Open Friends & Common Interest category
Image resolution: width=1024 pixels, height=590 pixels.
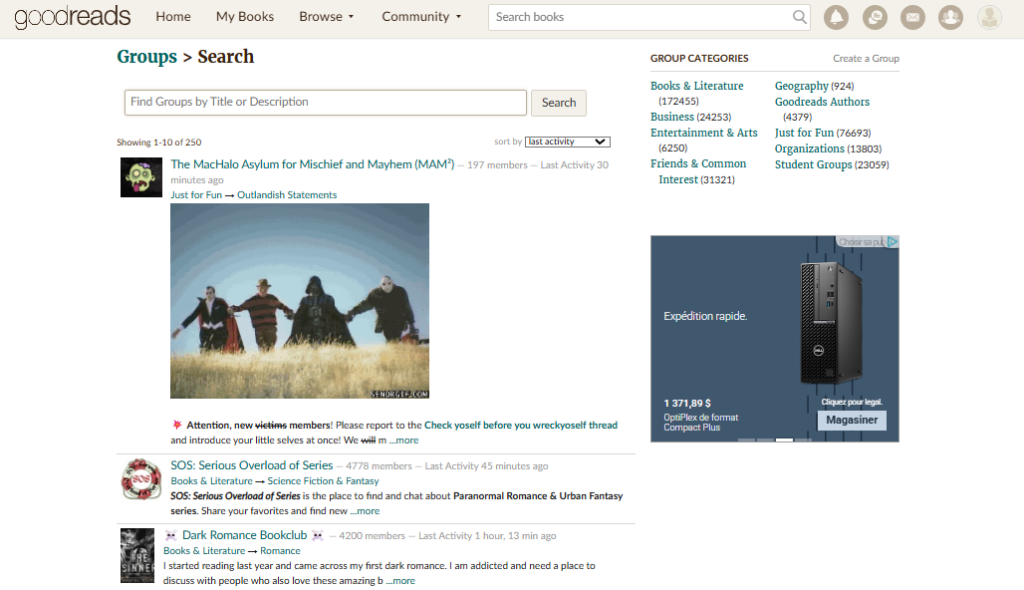coord(698,171)
